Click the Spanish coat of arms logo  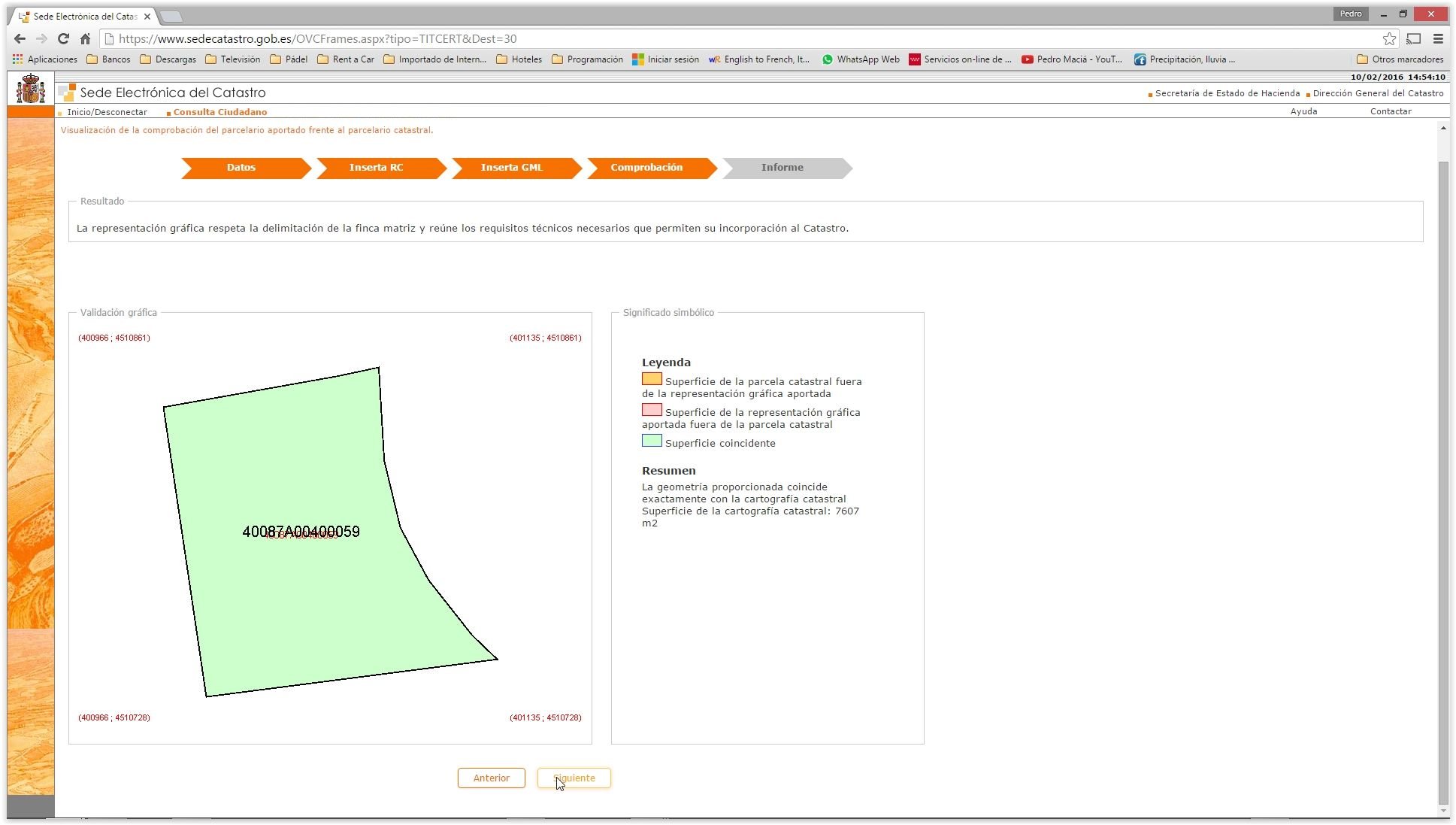pos(31,89)
